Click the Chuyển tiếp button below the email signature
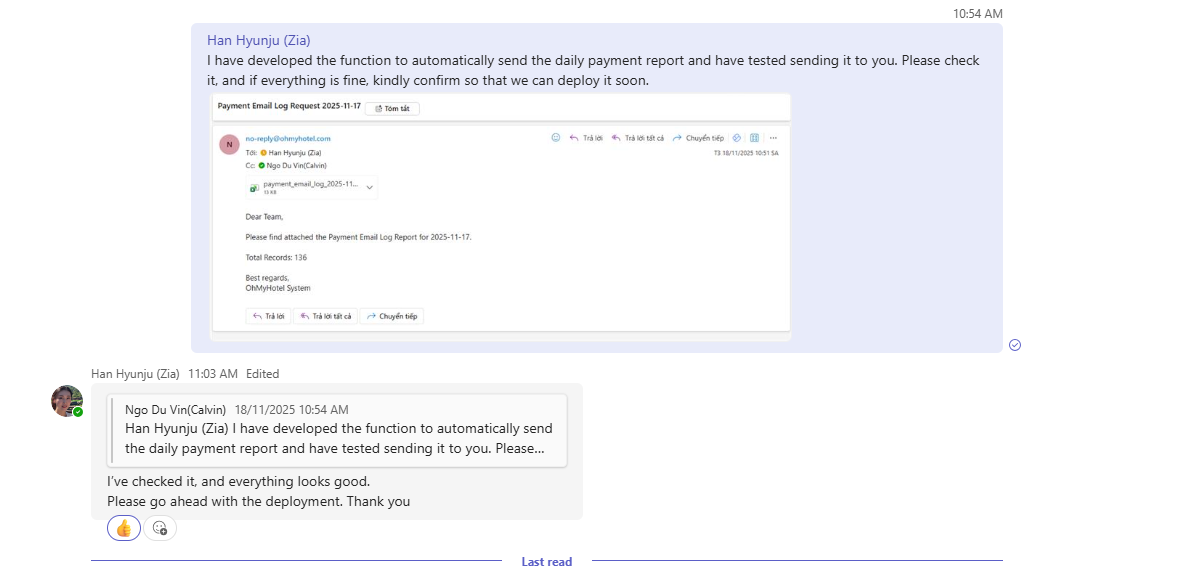The image size is (1194, 568). pos(392,316)
